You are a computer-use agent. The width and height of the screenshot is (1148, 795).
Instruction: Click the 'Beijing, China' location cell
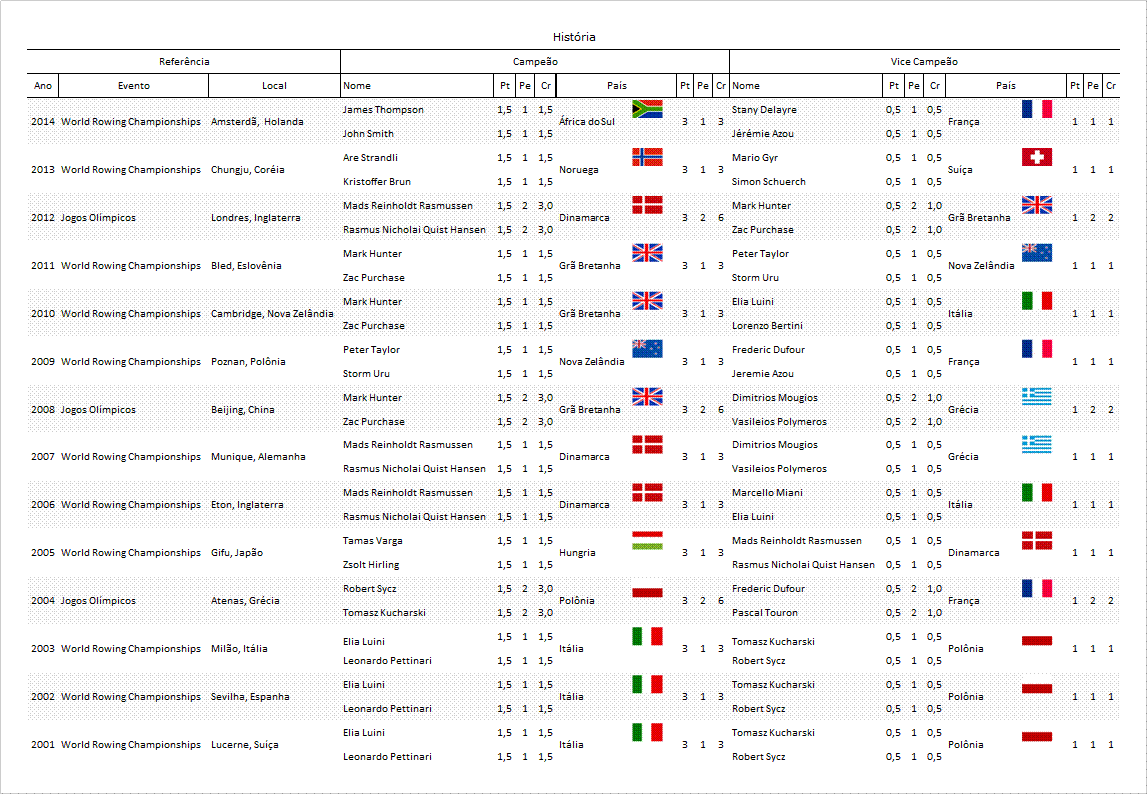[243, 409]
